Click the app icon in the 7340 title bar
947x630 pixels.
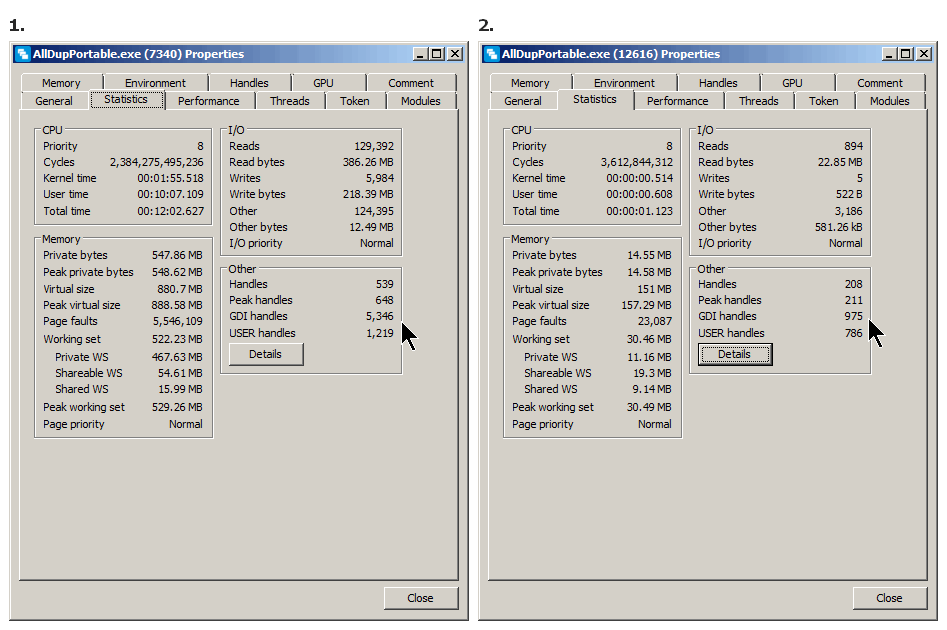(23, 54)
